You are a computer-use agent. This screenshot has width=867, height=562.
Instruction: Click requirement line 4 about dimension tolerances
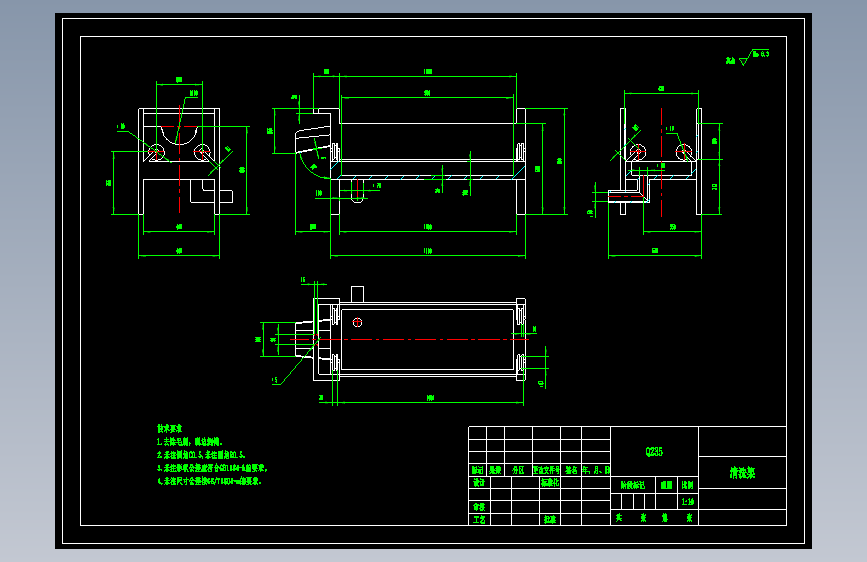pyautogui.click(x=210, y=481)
